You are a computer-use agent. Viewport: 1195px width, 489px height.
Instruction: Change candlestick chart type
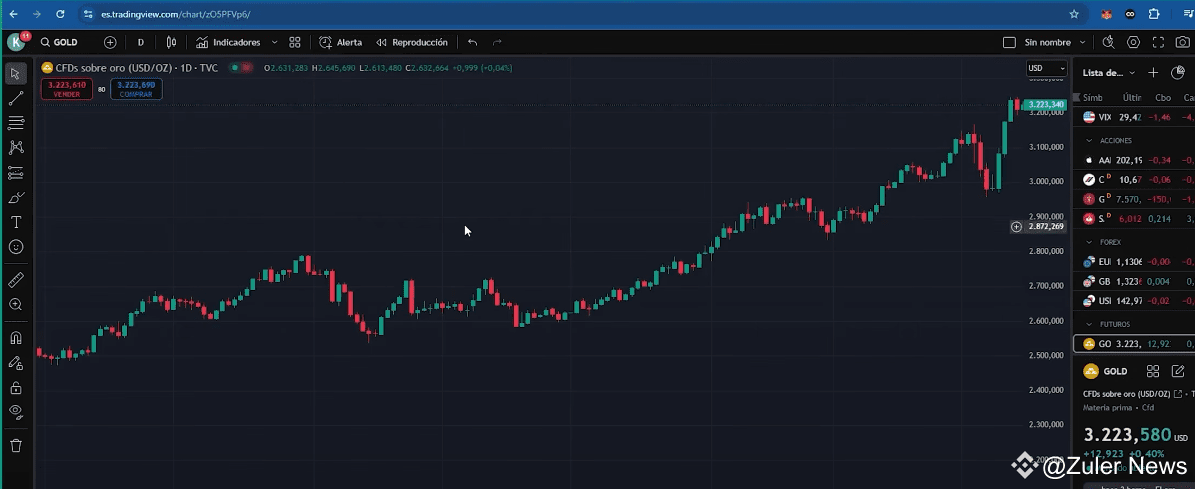coord(171,43)
